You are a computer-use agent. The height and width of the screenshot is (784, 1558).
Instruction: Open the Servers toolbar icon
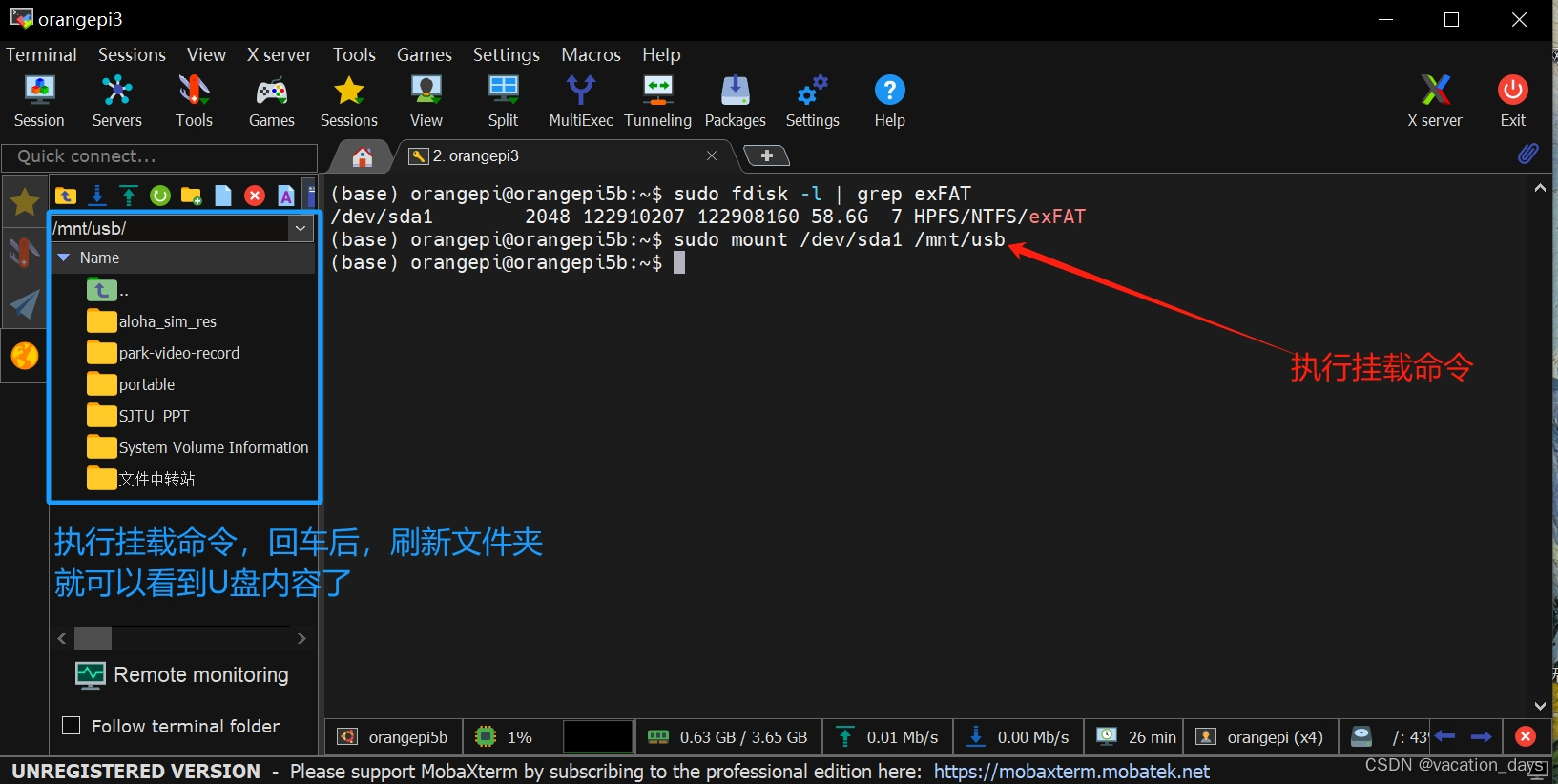(116, 101)
